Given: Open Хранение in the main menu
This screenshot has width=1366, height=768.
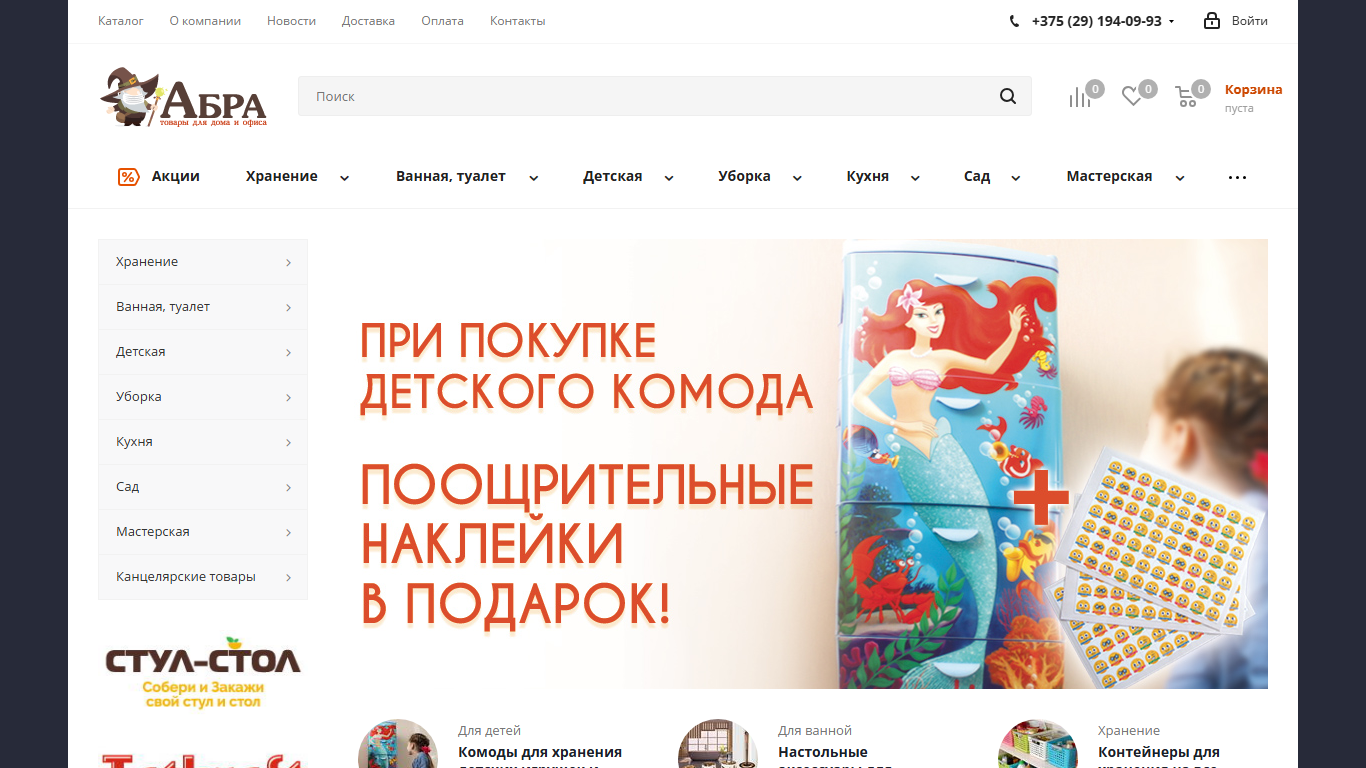Looking at the screenshot, I should coord(282,176).
